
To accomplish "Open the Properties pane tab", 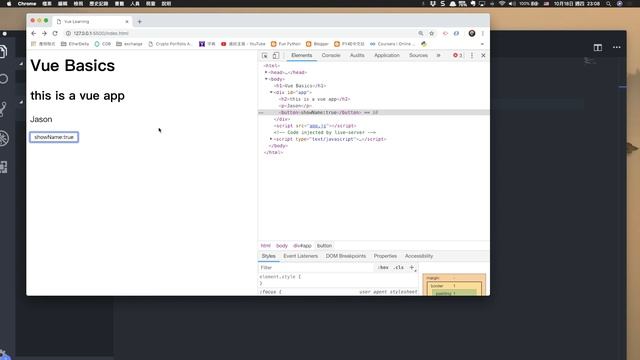I will click(x=385, y=256).
